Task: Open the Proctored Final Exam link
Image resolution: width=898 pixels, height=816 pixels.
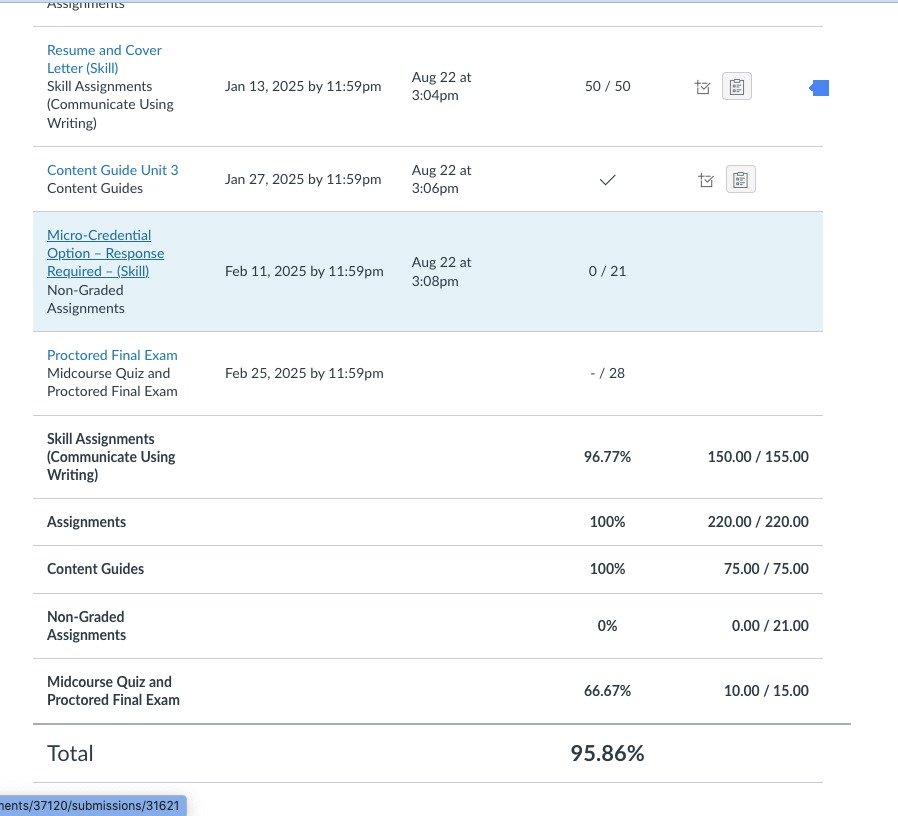Action: 112,355
